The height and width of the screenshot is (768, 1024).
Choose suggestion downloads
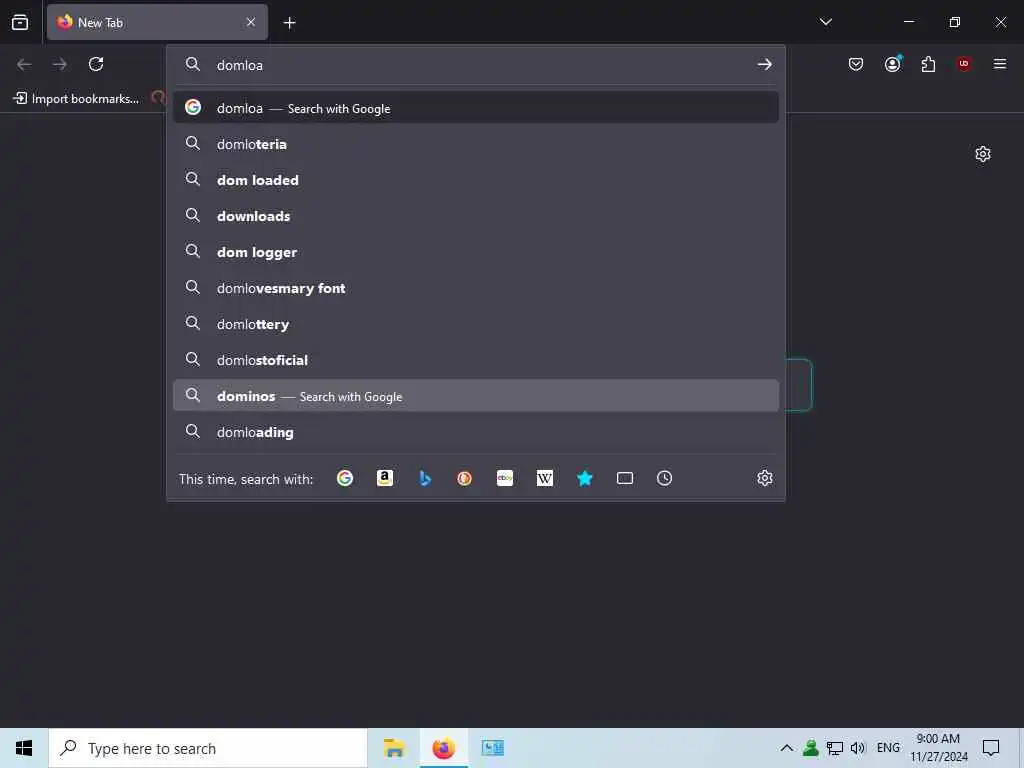[x=475, y=216]
